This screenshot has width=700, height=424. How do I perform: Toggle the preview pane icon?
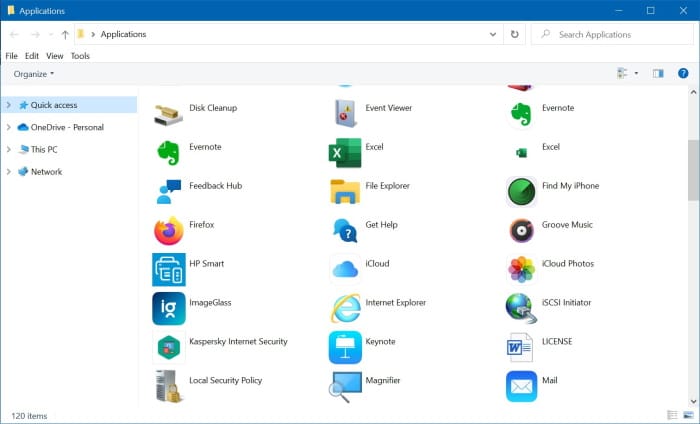(658, 73)
